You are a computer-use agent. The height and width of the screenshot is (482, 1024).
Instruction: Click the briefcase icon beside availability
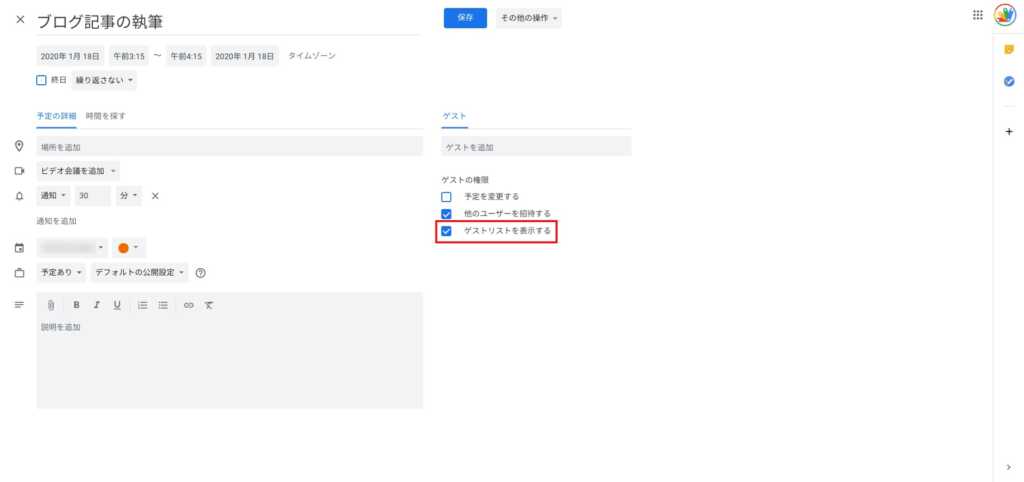point(20,273)
